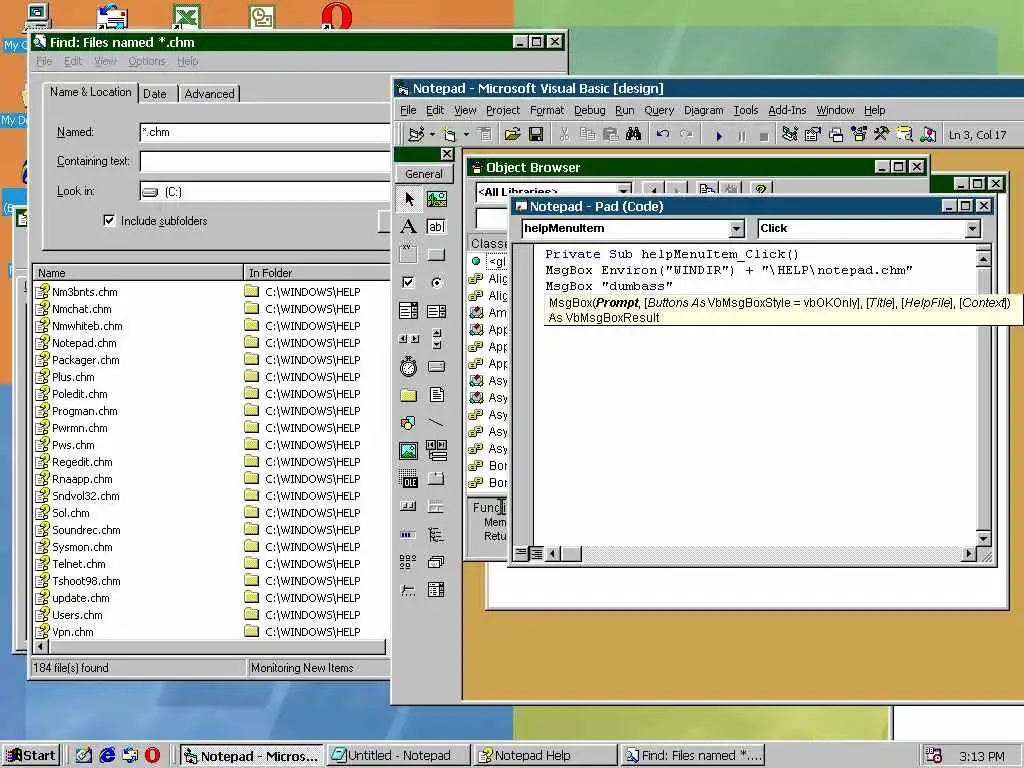Click the Full Module View button in code window
The image size is (1024, 768).
point(536,554)
